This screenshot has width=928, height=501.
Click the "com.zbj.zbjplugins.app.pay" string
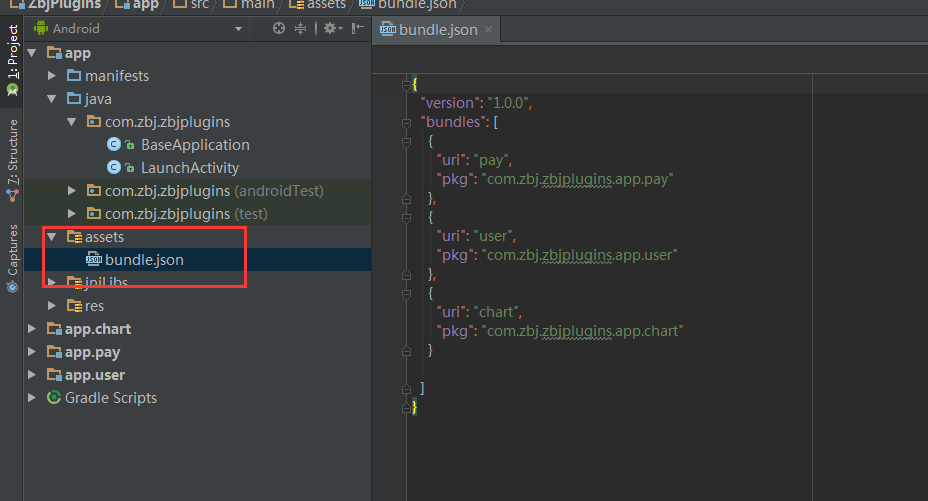[578, 179]
